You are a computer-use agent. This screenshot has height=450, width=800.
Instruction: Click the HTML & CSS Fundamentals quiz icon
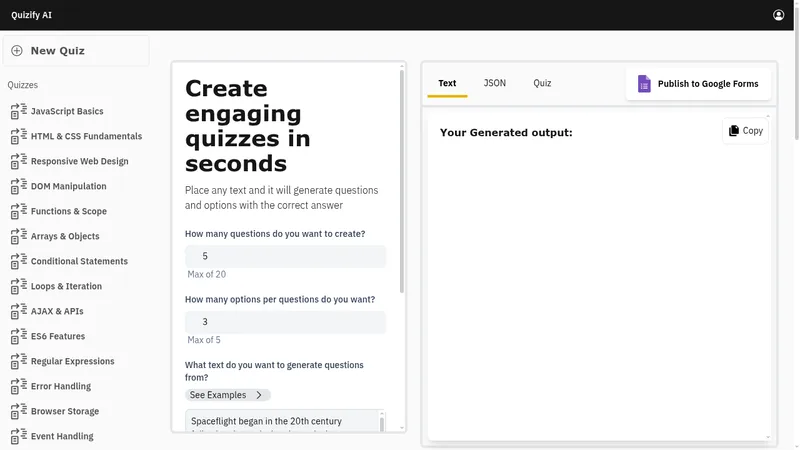(x=19, y=136)
